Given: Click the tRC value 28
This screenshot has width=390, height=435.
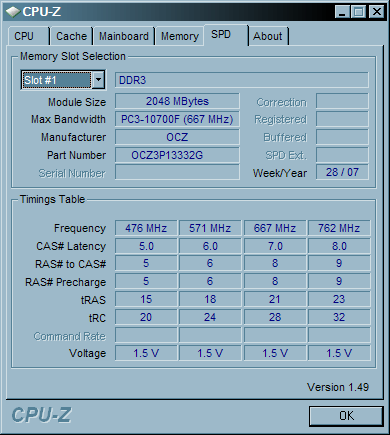Looking at the screenshot, I should 275,317.
